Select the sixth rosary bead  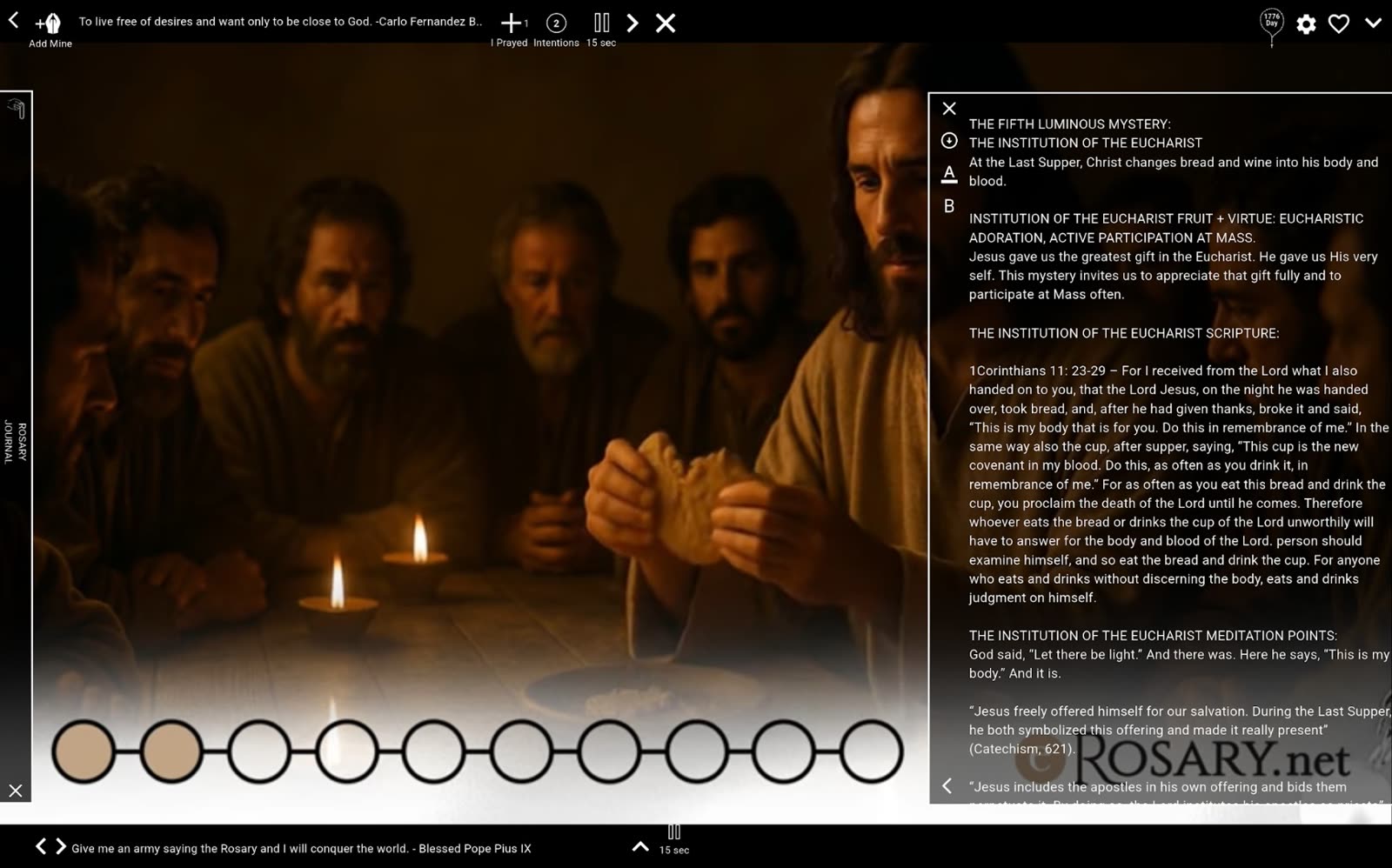(x=522, y=751)
